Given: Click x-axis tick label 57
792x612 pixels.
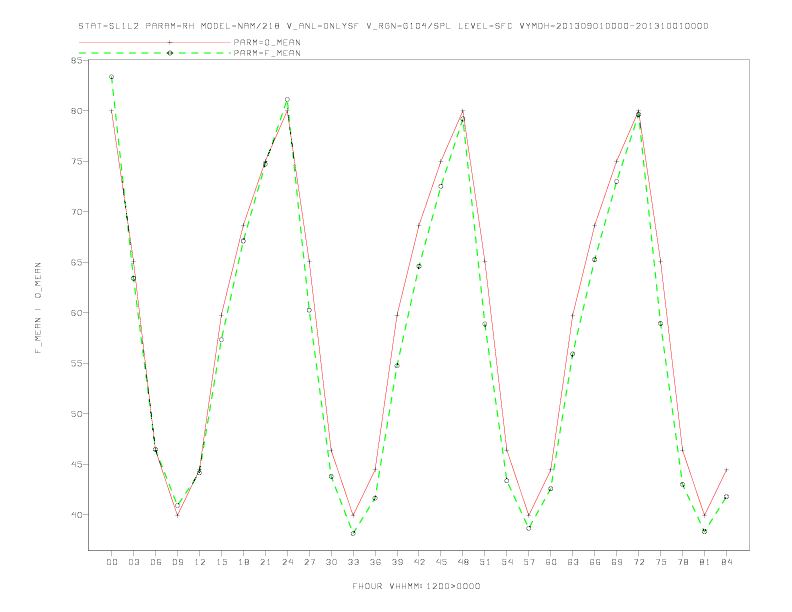Looking at the screenshot, I should (529, 562).
